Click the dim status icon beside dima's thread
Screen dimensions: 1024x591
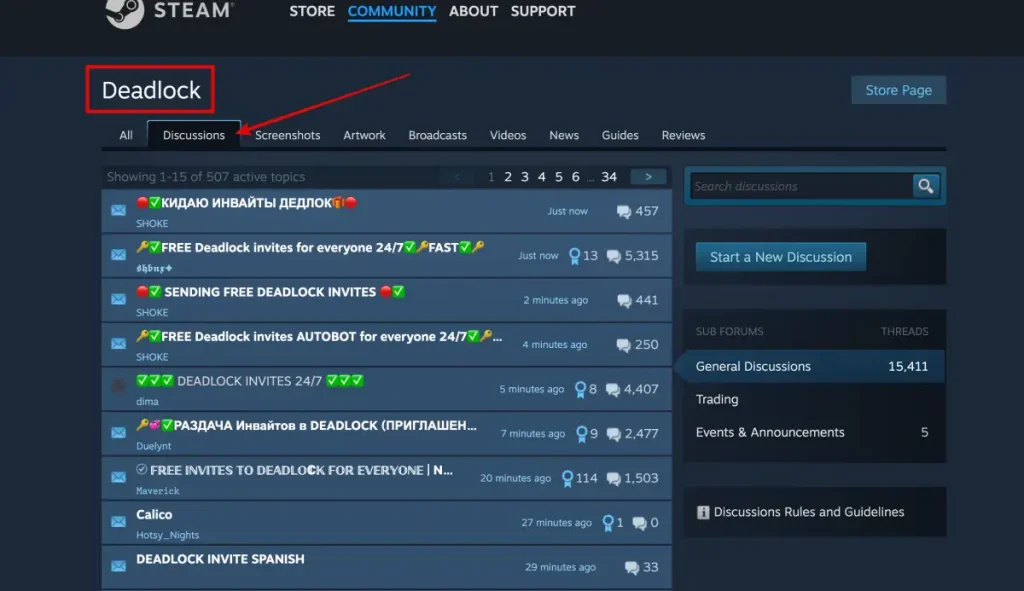pyautogui.click(x=118, y=387)
